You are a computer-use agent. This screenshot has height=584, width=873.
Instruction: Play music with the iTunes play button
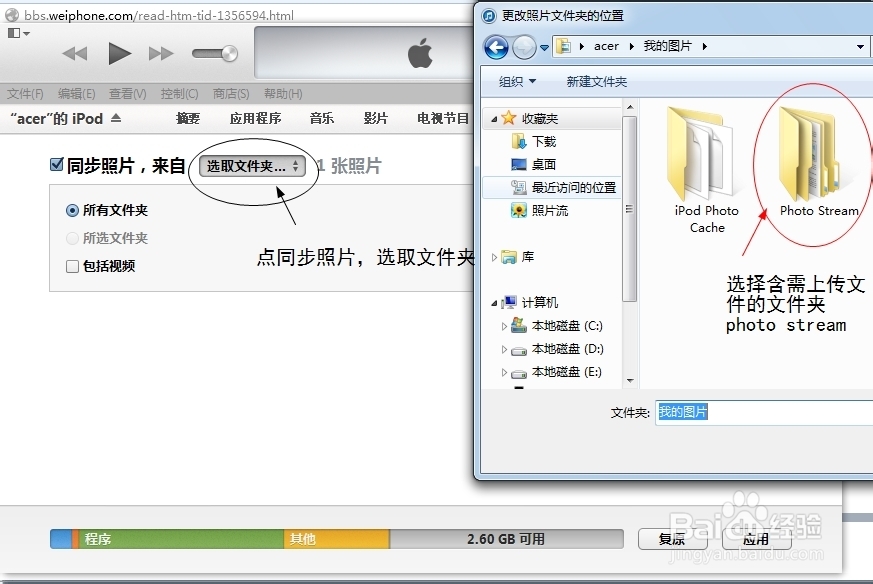pyautogui.click(x=119, y=53)
